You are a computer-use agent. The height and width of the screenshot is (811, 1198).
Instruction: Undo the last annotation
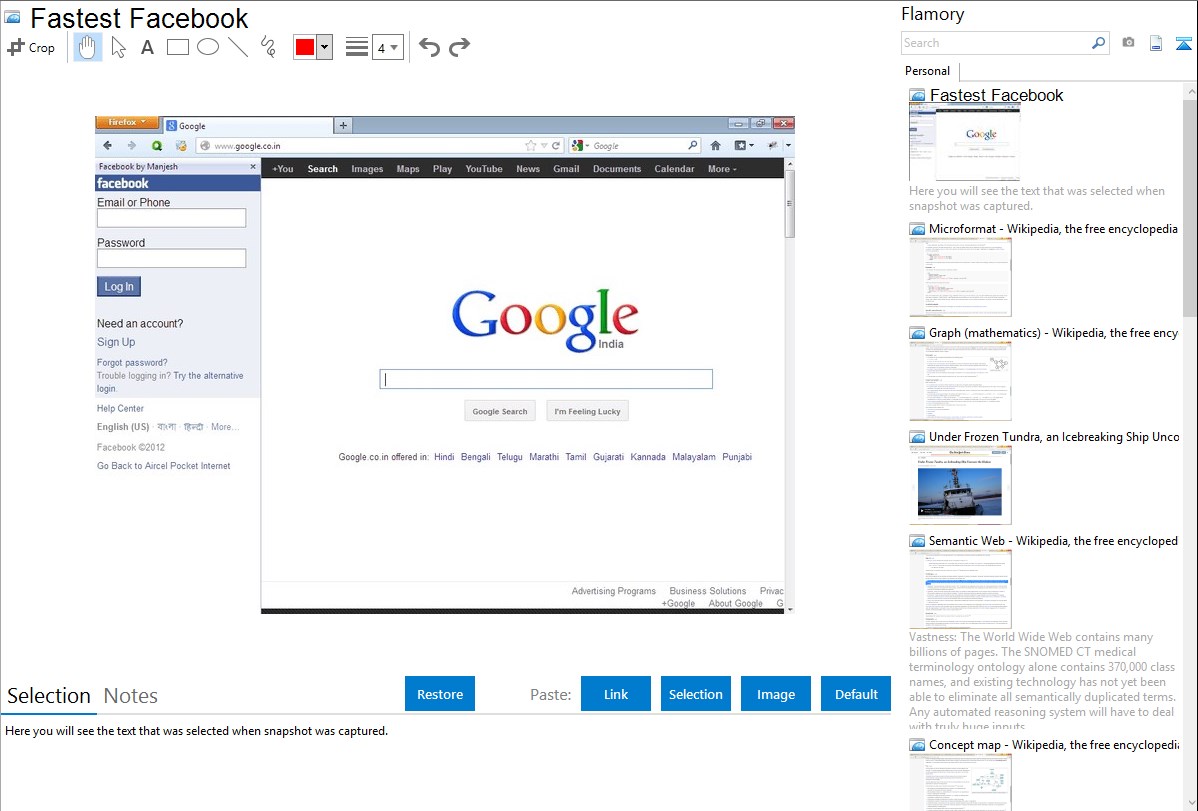[429, 47]
